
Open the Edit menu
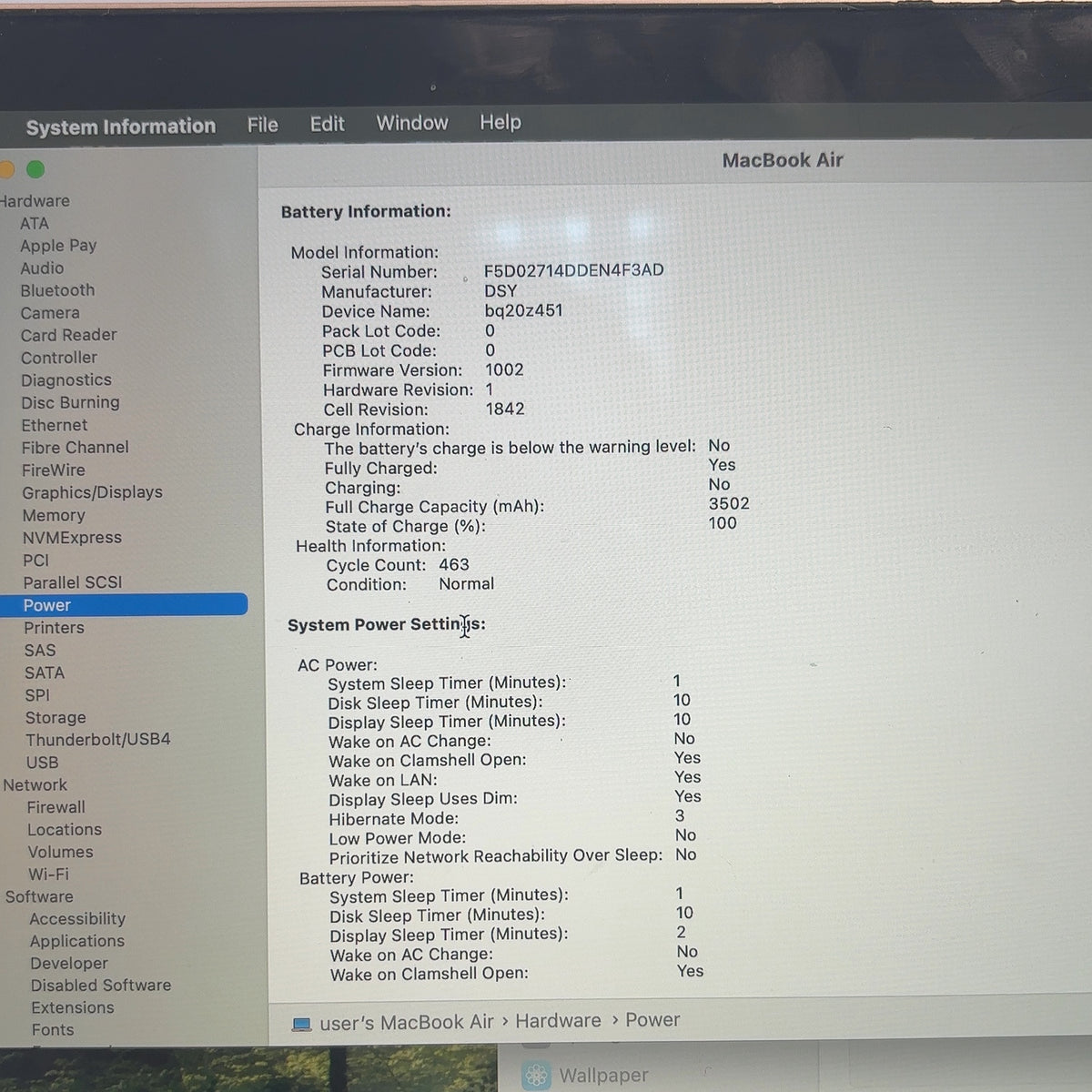coord(328,124)
